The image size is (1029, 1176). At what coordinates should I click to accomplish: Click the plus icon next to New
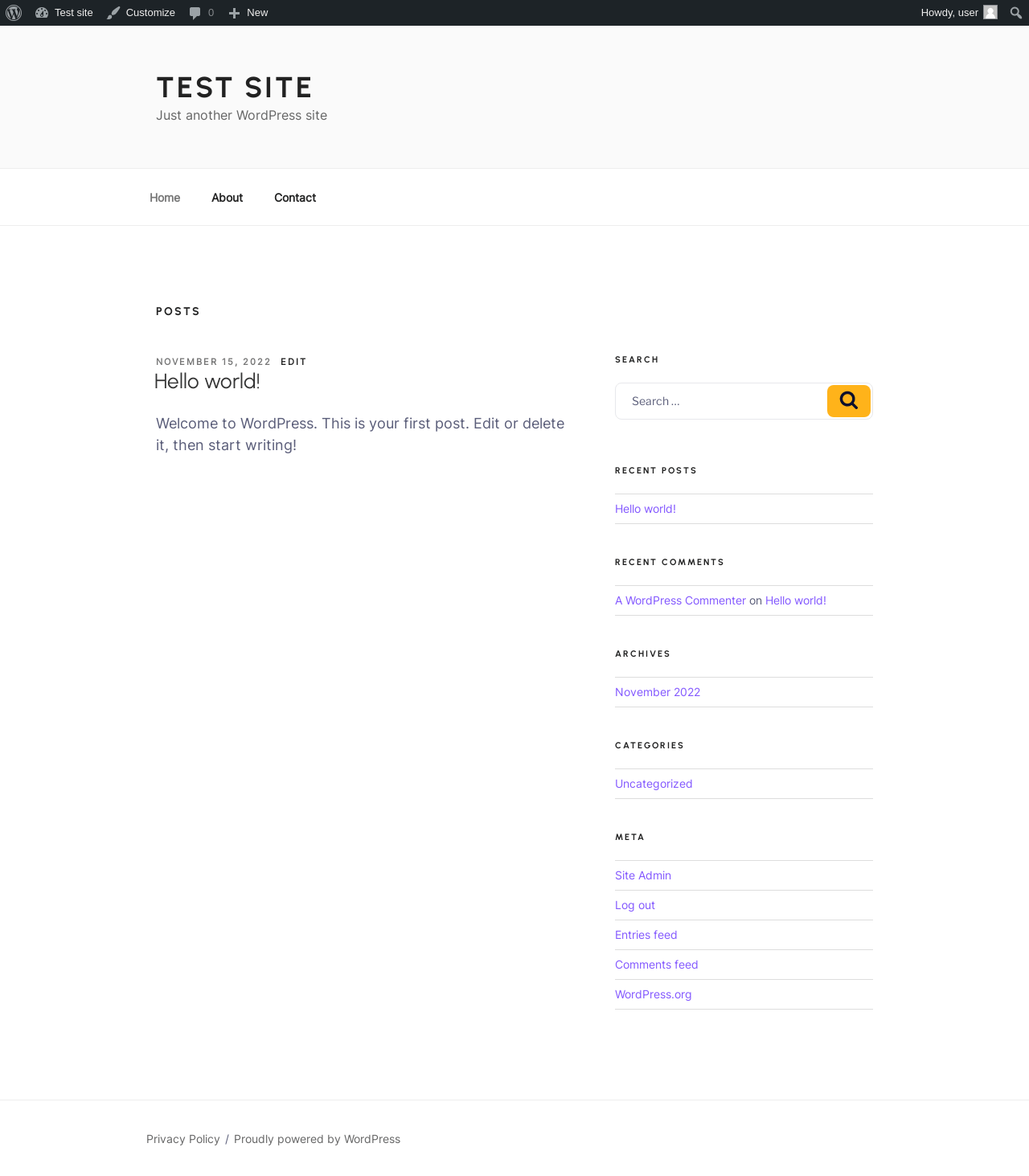(x=234, y=13)
